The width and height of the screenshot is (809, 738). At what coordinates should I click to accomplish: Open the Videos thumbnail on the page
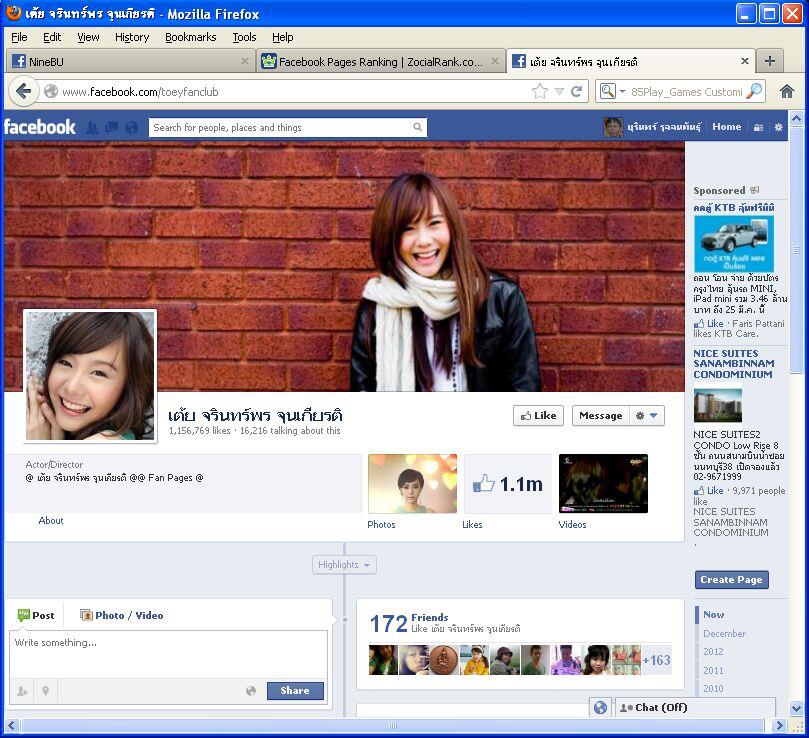click(x=602, y=484)
